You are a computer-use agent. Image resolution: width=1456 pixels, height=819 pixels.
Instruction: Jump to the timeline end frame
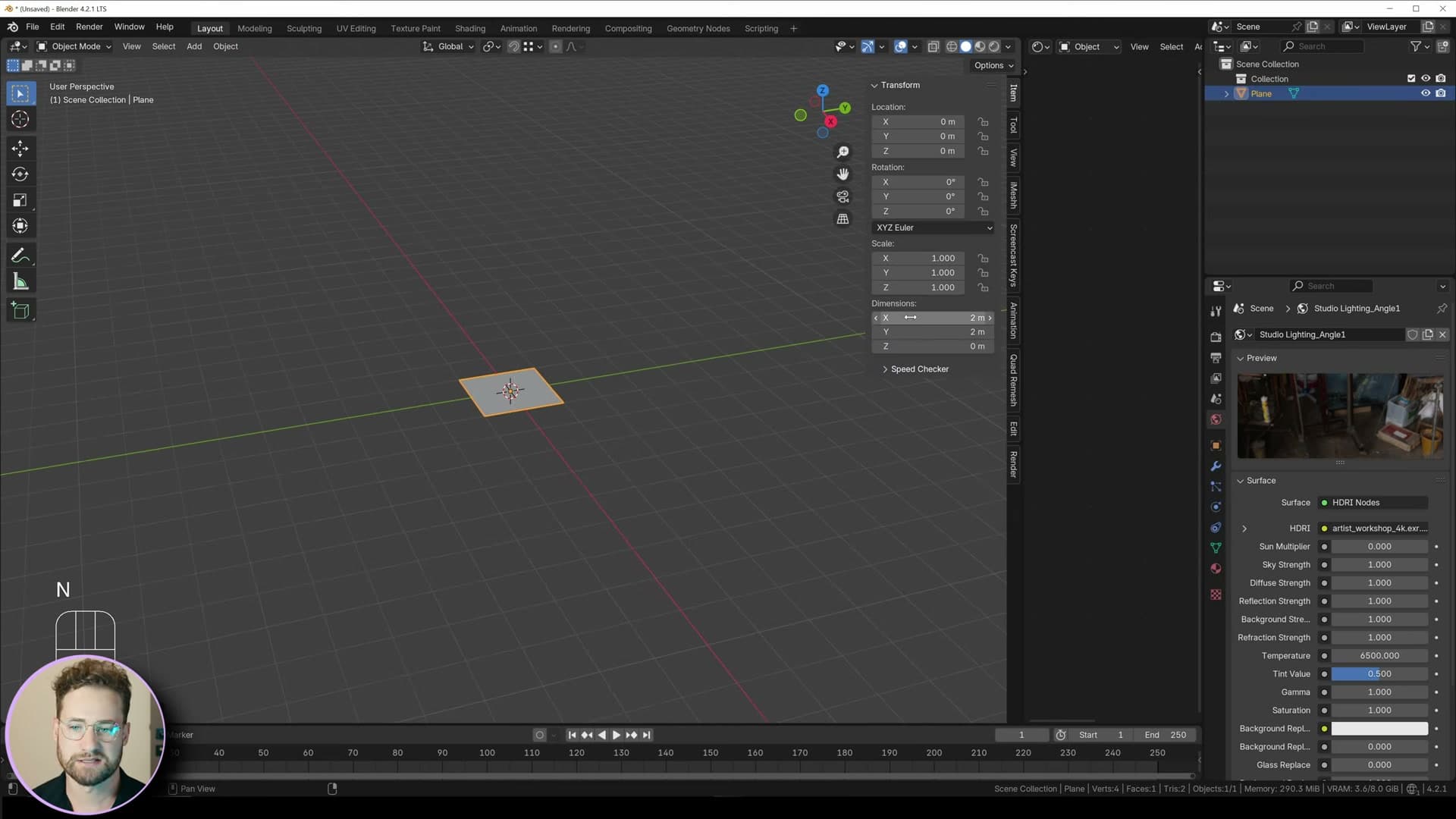[x=646, y=735]
